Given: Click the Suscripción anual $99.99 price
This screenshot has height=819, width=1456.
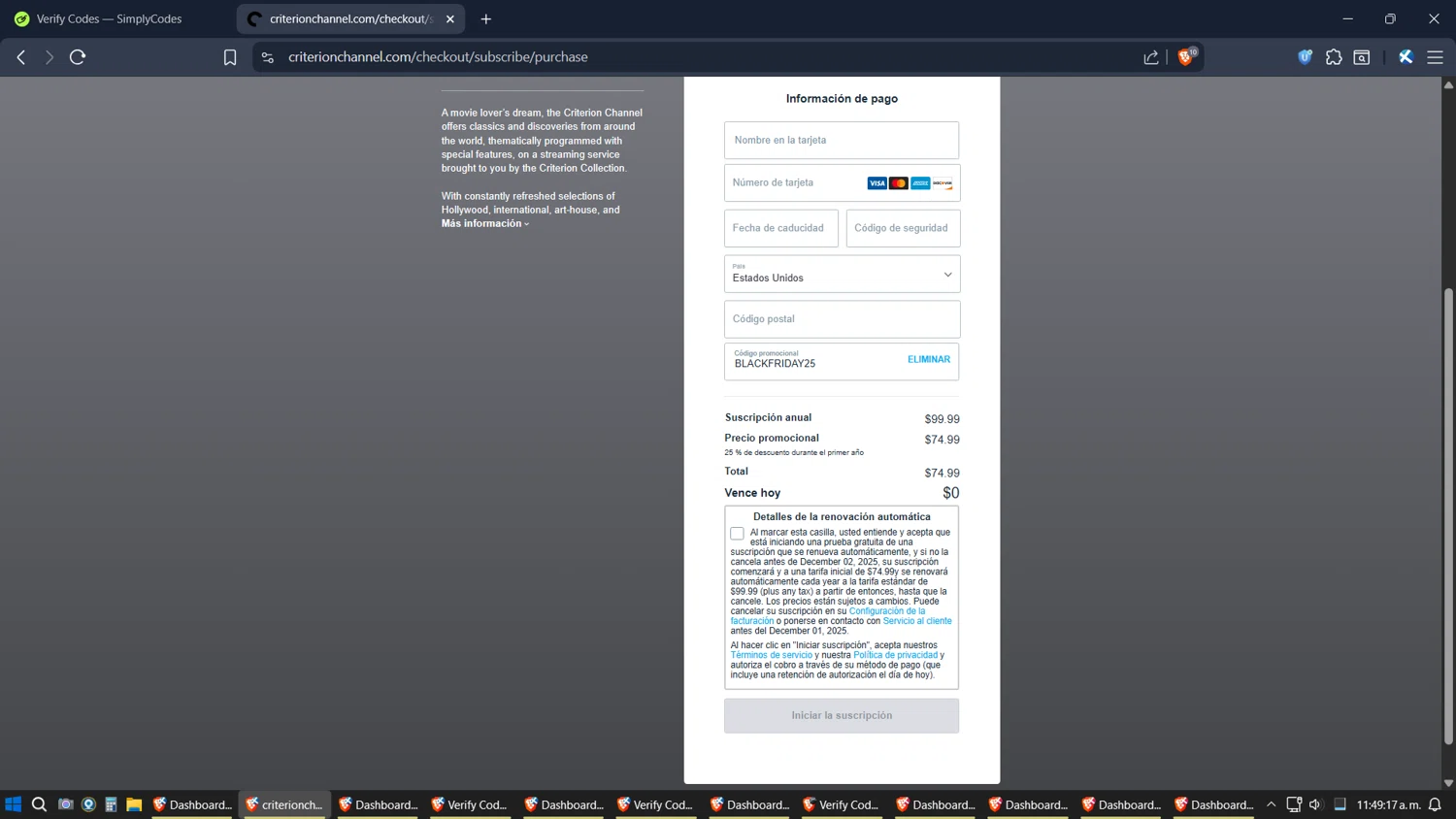Looking at the screenshot, I should [942, 419].
